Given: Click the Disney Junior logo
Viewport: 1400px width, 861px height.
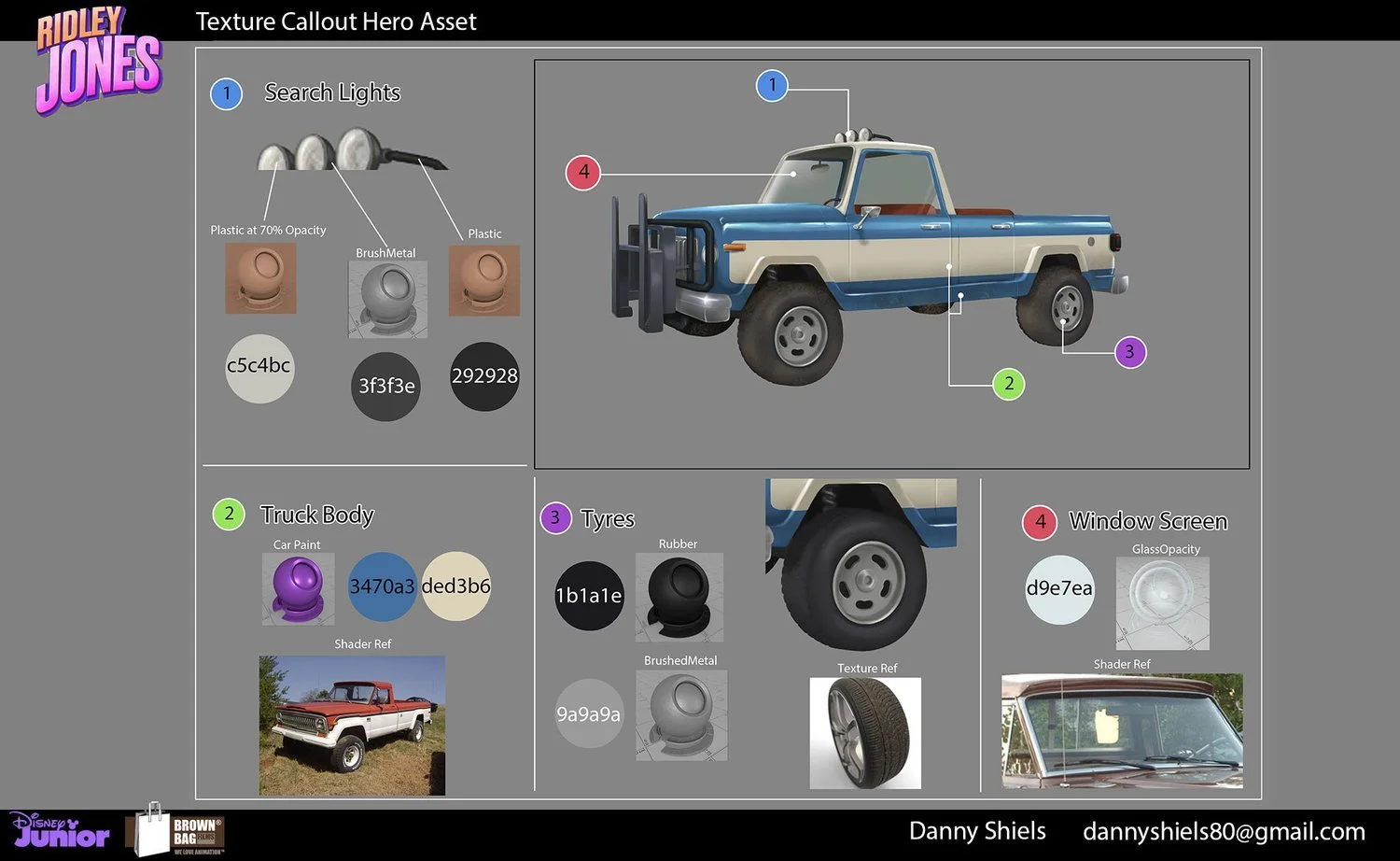Looking at the screenshot, I should click(x=62, y=829).
